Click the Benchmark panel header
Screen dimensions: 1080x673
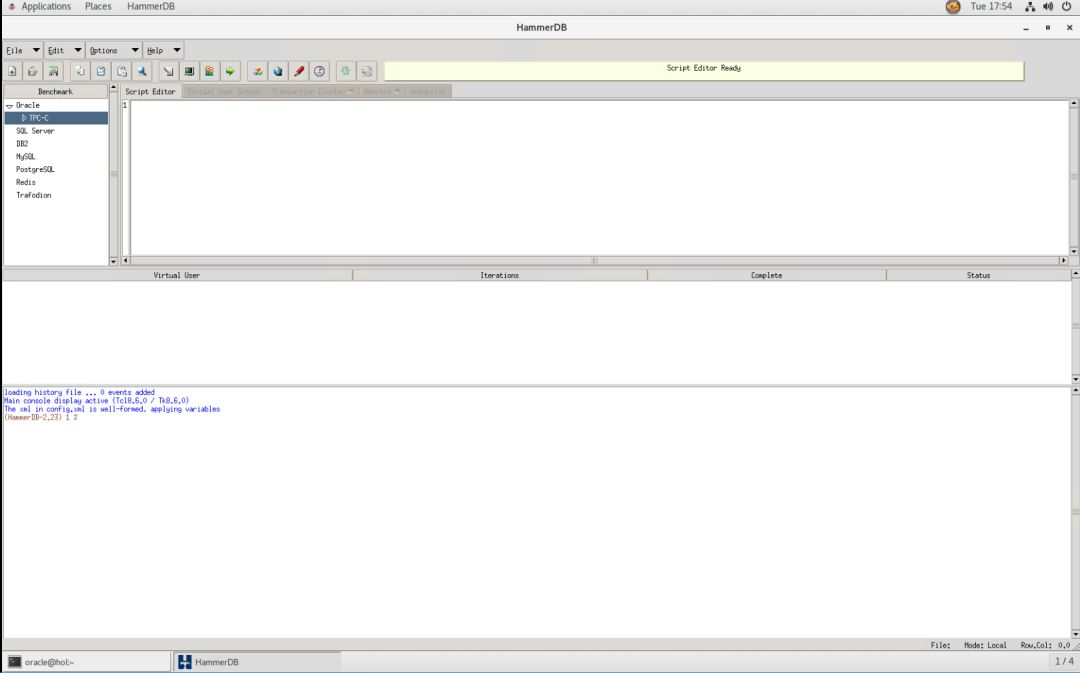pyautogui.click(x=56, y=92)
